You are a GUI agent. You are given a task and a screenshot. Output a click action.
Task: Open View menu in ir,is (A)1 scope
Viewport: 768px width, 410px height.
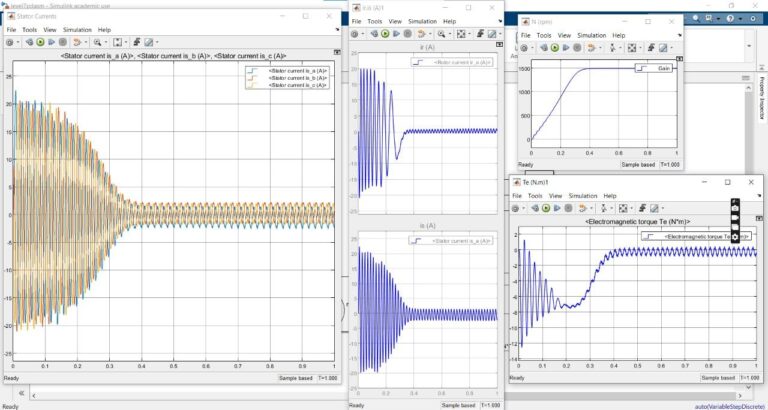[x=395, y=22]
